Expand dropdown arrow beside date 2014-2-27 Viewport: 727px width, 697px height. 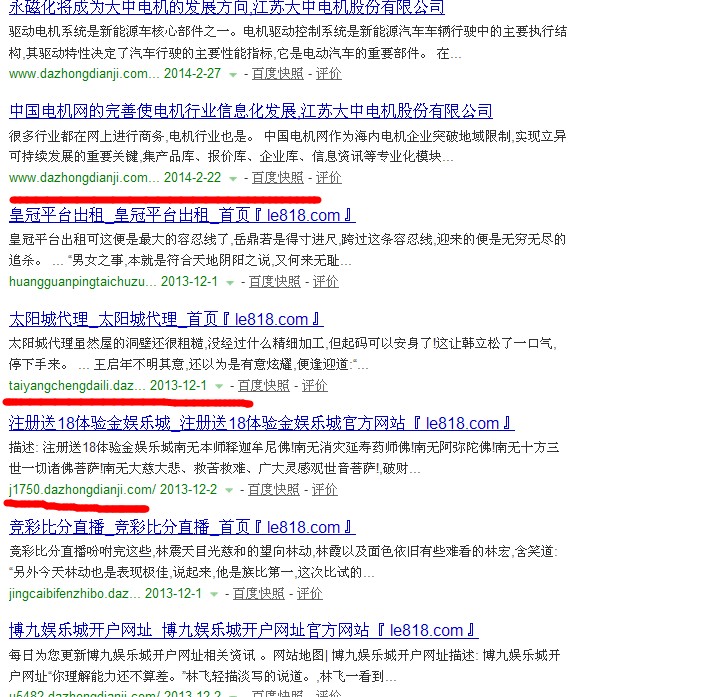click(x=233, y=74)
